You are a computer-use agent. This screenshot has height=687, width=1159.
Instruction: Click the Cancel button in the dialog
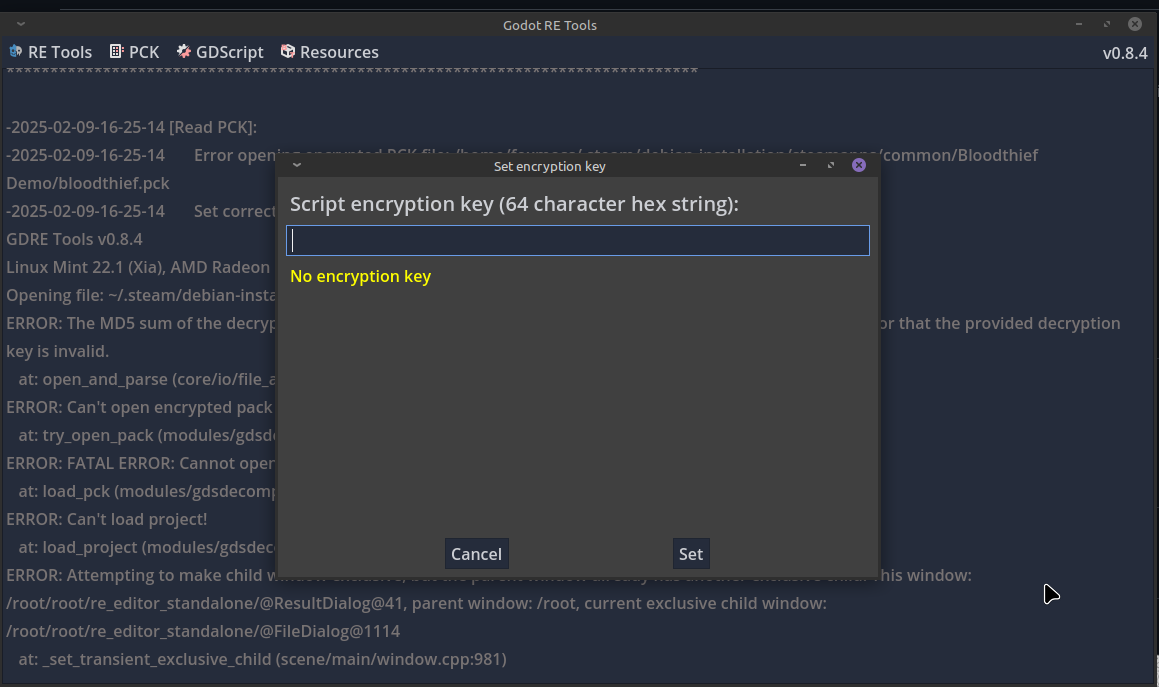pos(477,554)
